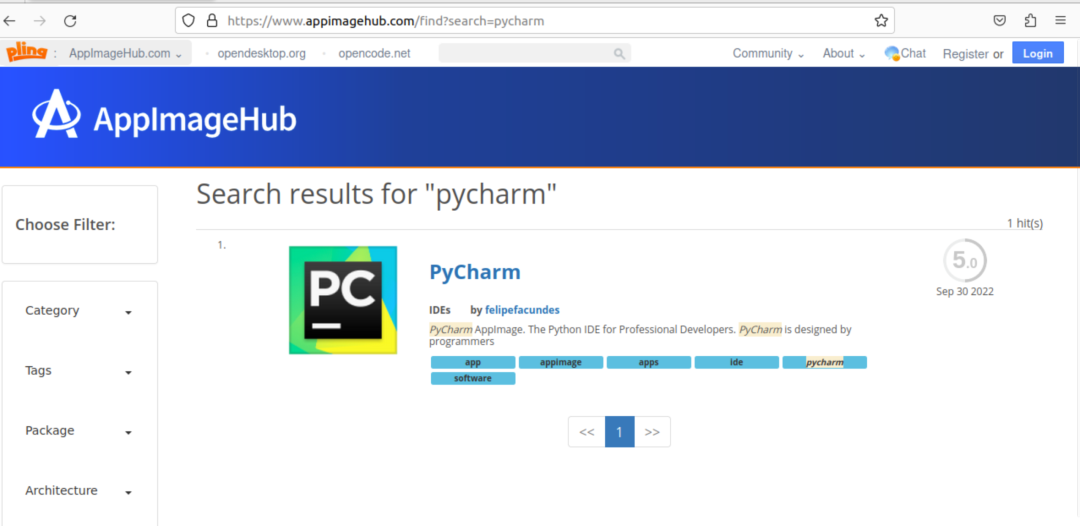Visit the opendesktop.org link

[x=261, y=53]
